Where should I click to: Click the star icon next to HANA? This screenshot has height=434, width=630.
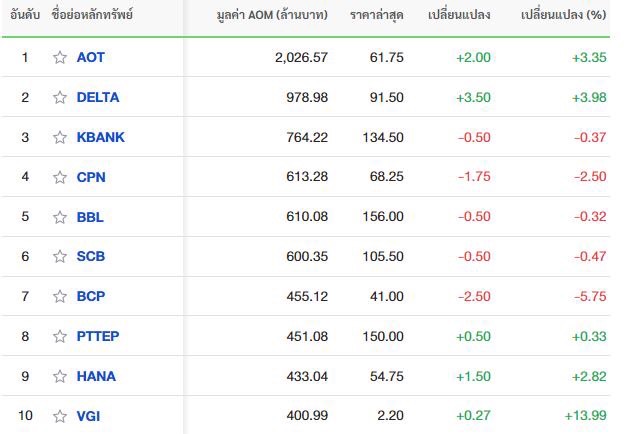[x=60, y=377]
